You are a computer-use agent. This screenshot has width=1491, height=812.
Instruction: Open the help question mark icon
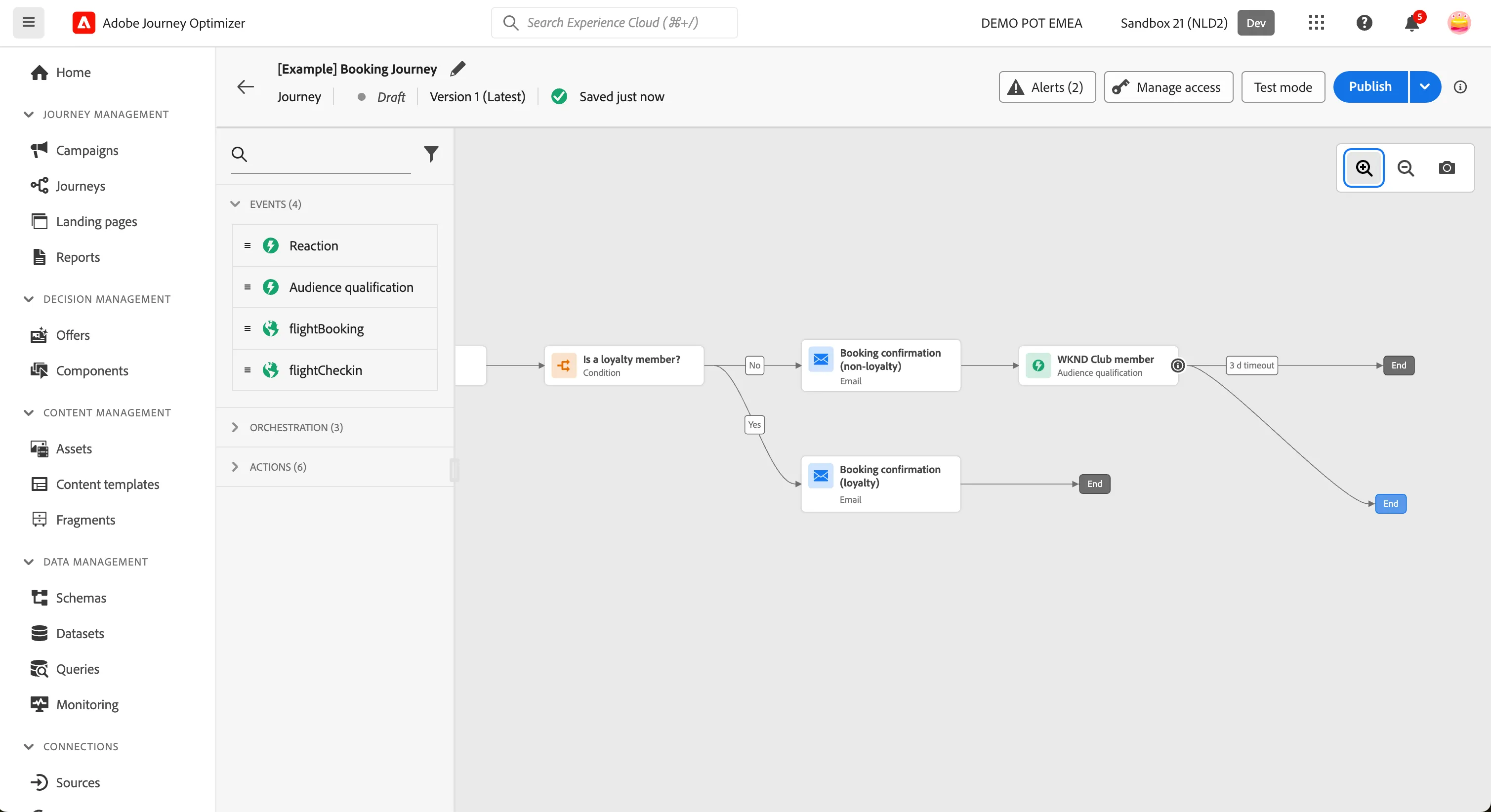coord(1364,23)
